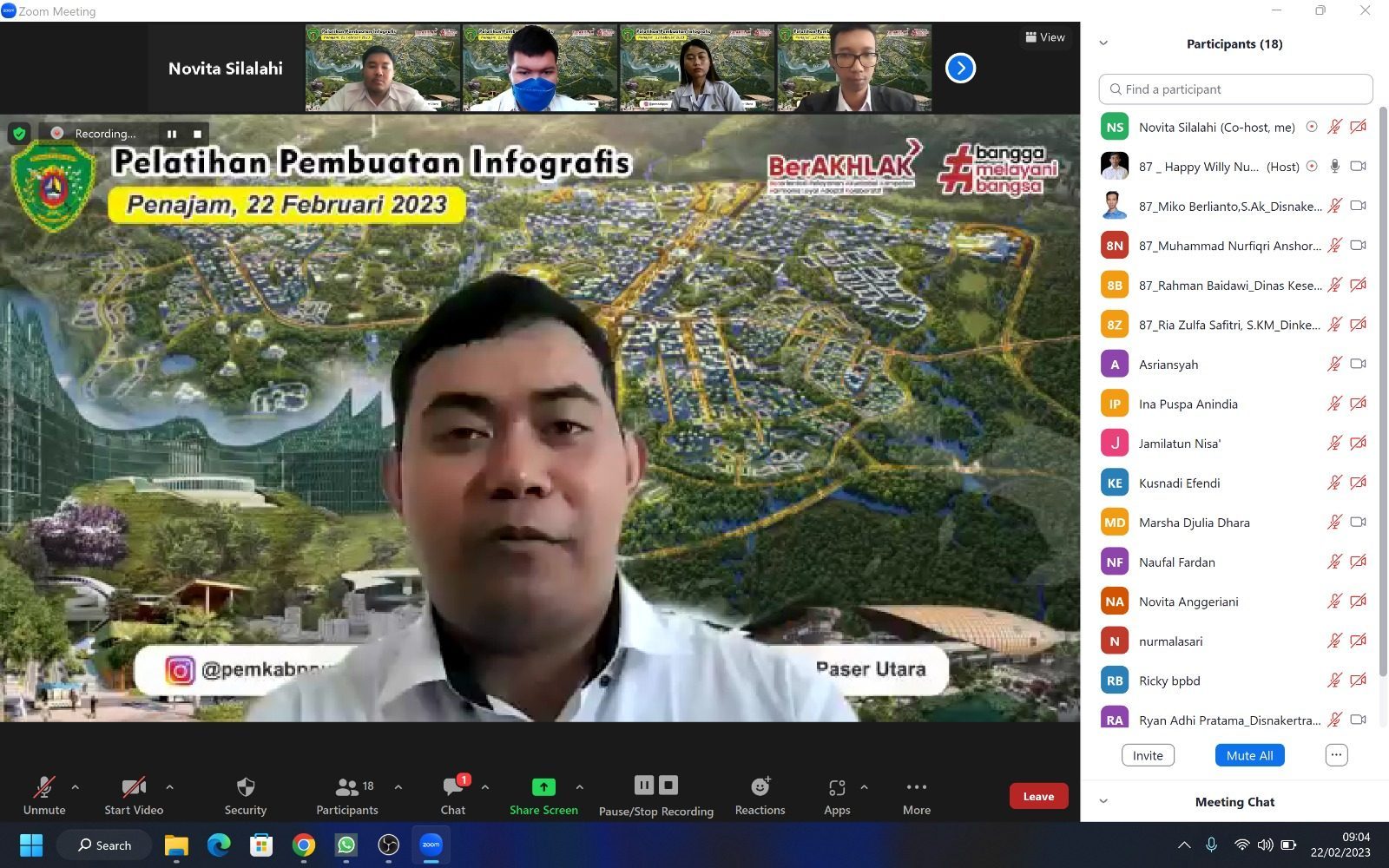The image size is (1389, 868).
Task: Click the Windows taskbar Search box
Action: tap(104, 845)
